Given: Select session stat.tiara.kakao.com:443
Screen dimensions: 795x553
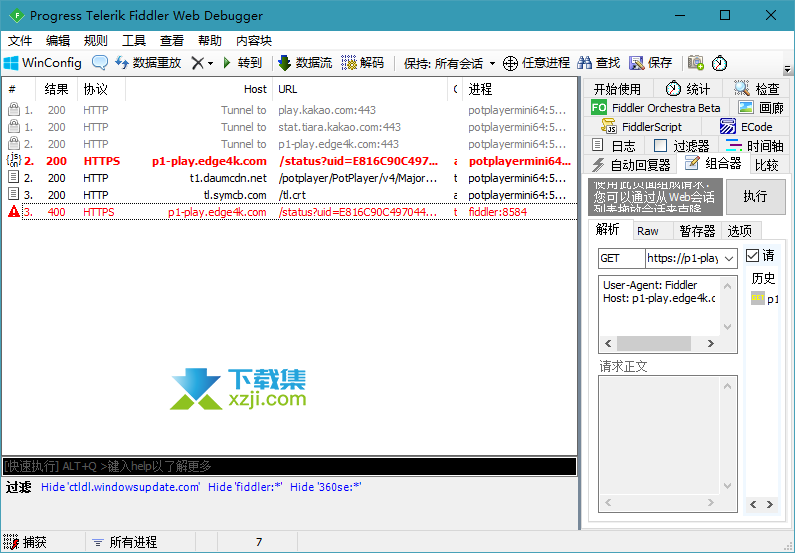Looking at the screenshot, I should pos(290,127).
